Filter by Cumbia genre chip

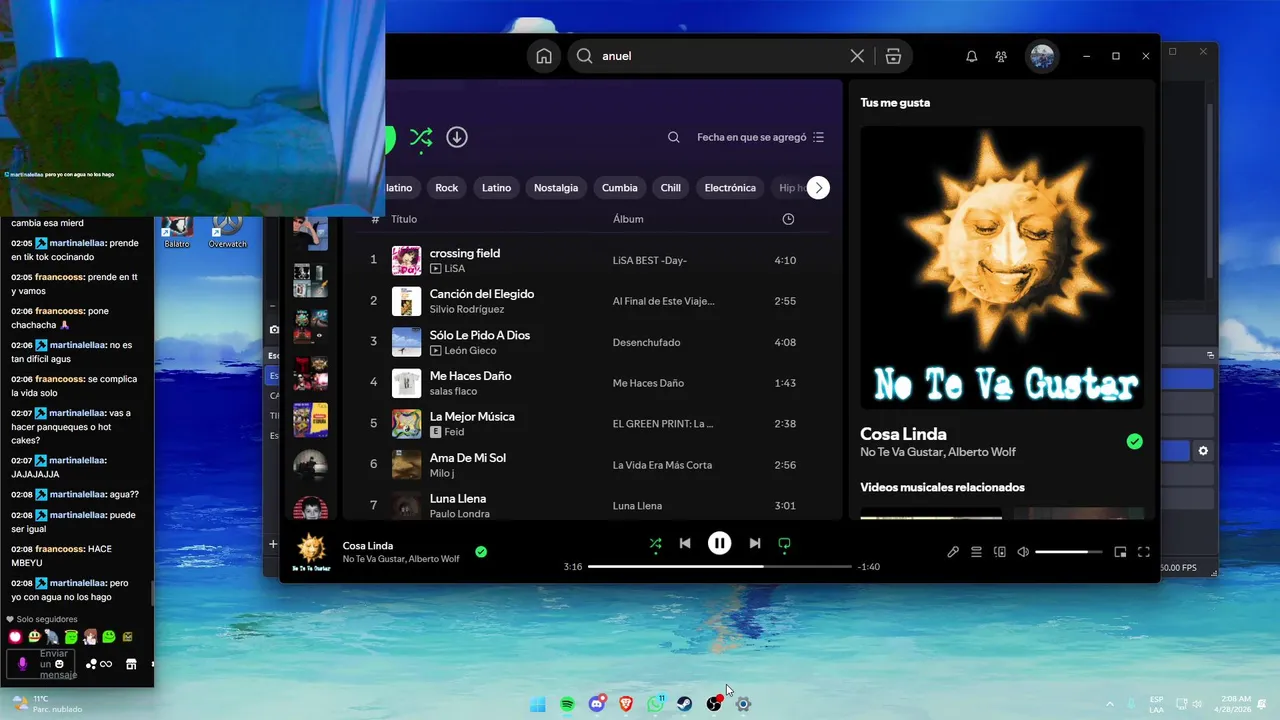tap(620, 188)
